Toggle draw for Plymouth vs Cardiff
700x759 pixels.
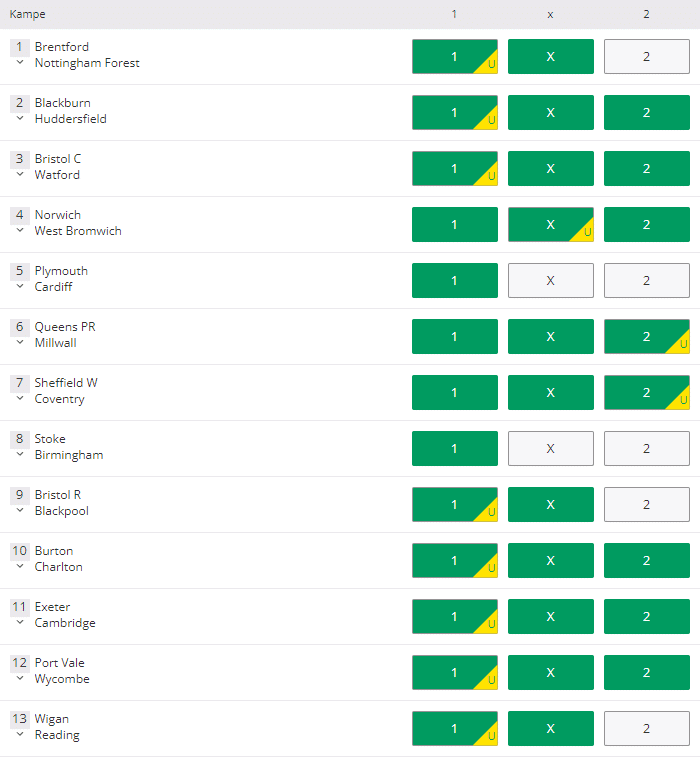coord(550,280)
